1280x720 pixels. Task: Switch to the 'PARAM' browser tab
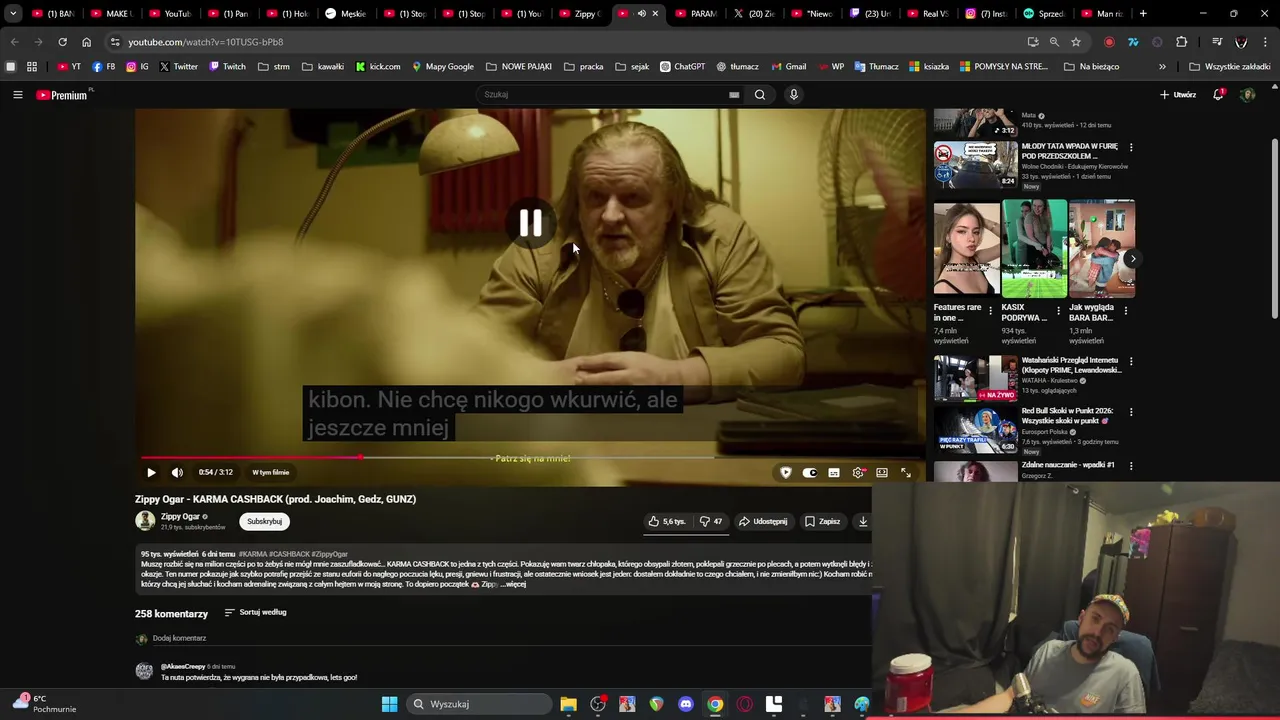pos(696,14)
